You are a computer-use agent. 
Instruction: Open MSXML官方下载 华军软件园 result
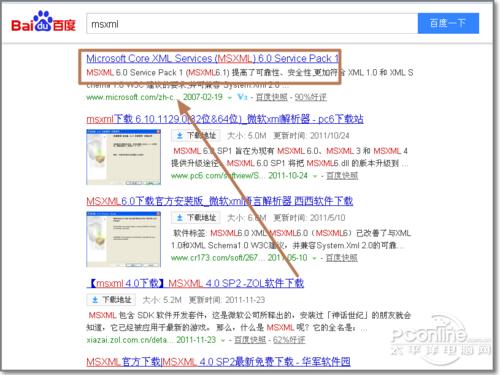click(x=218, y=362)
